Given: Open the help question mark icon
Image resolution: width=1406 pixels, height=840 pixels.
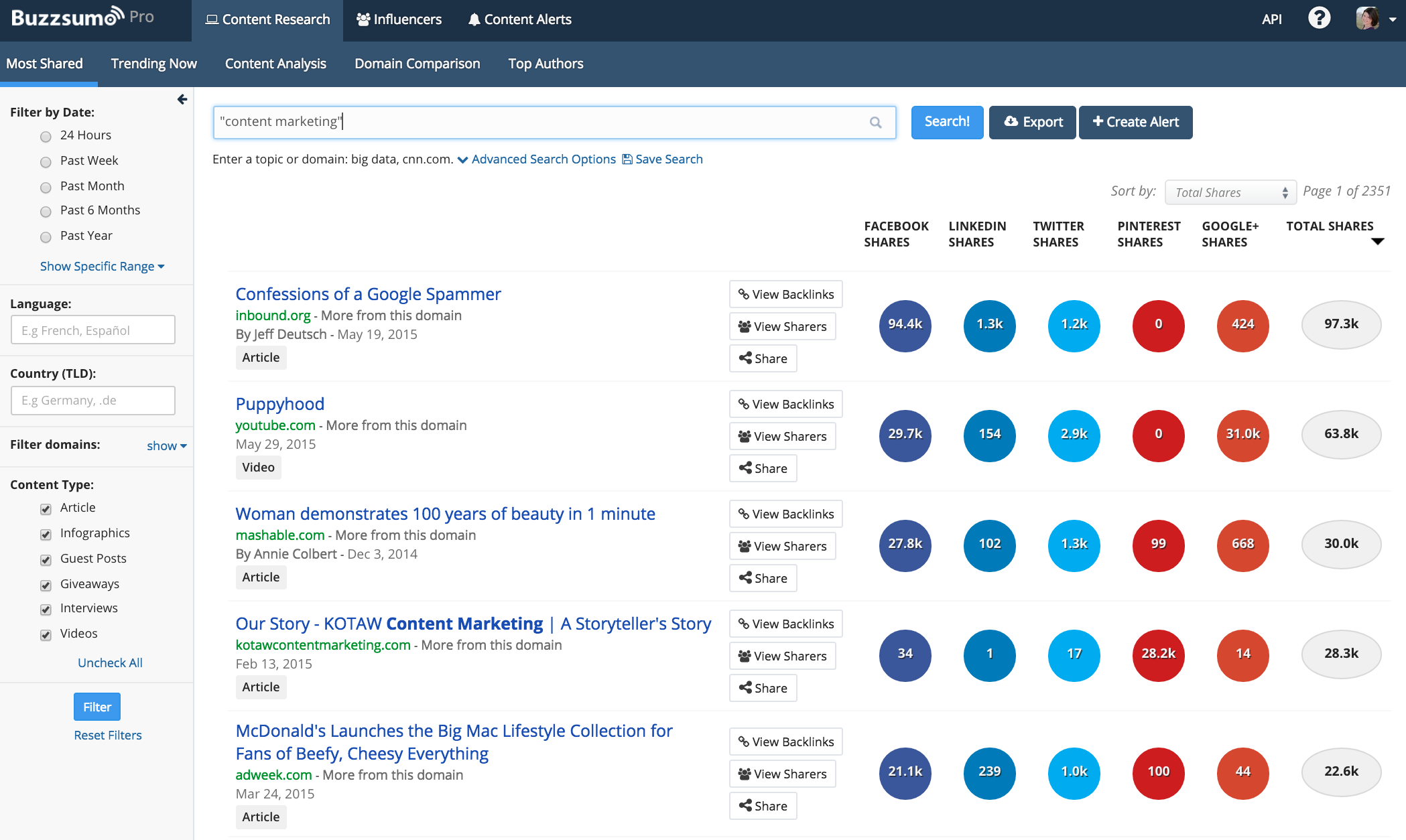Looking at the screenshot, I should tap(1319, 18).
